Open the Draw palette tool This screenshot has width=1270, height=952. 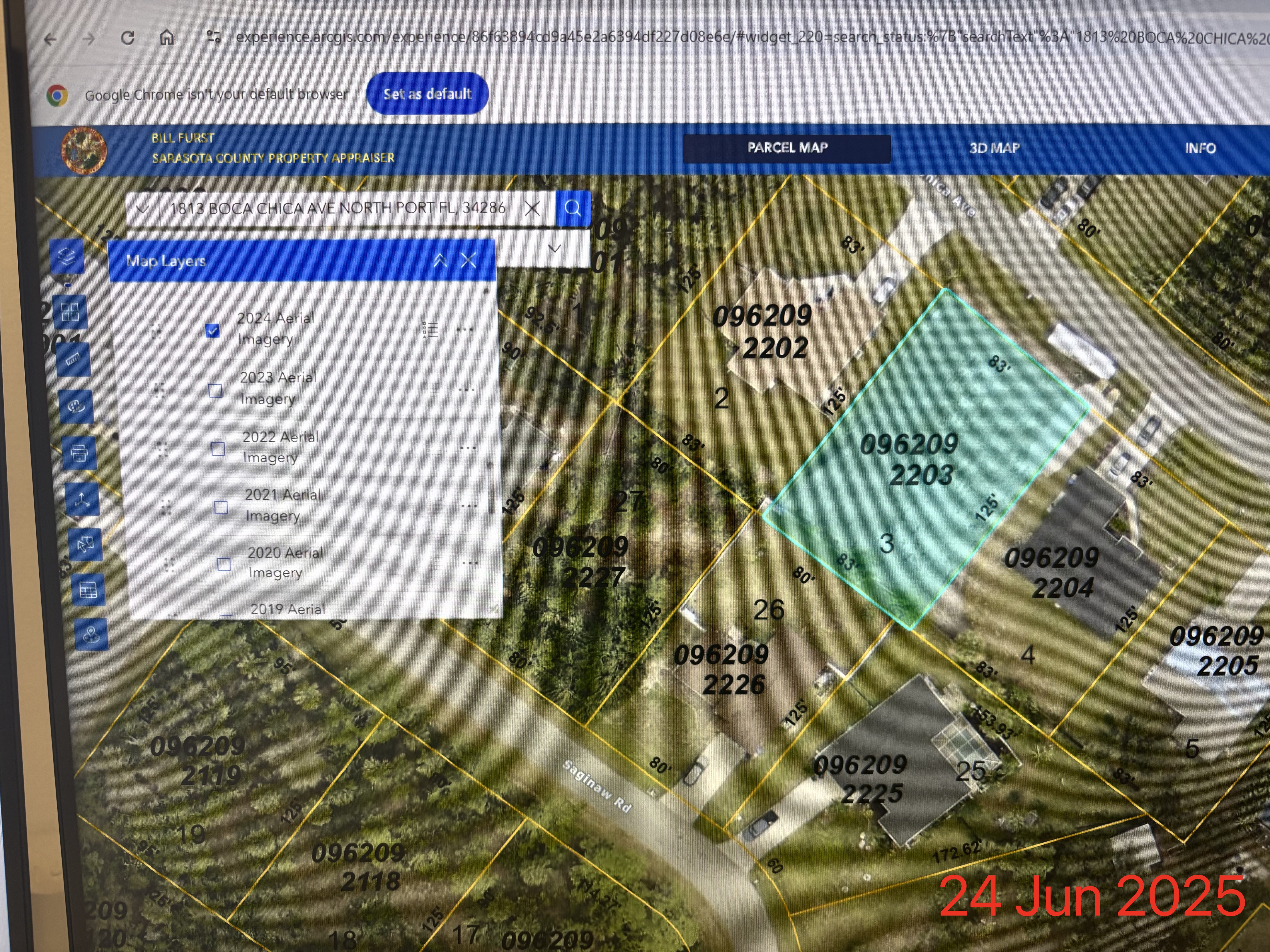76,406
